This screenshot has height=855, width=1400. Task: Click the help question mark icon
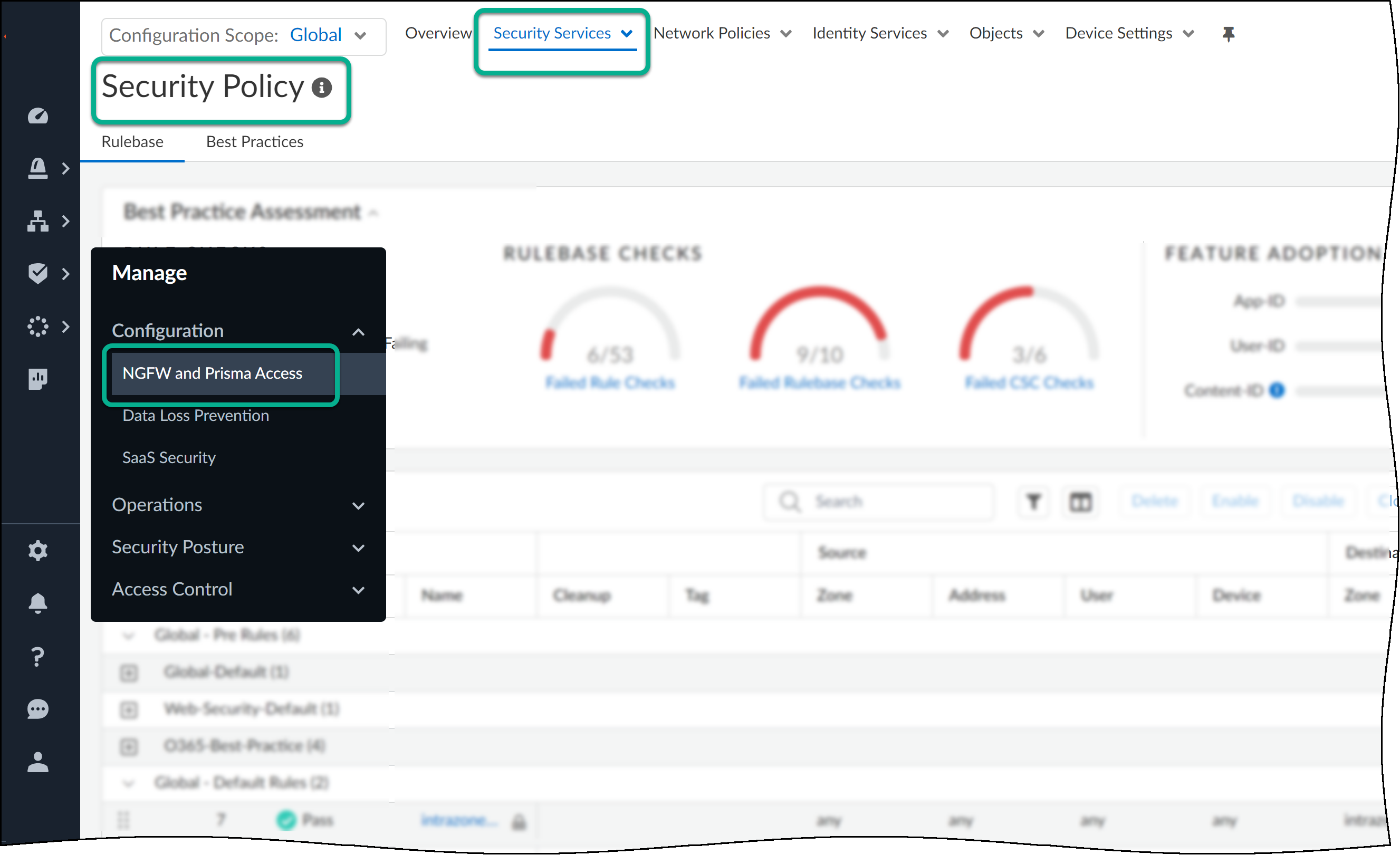pos(37,657)
